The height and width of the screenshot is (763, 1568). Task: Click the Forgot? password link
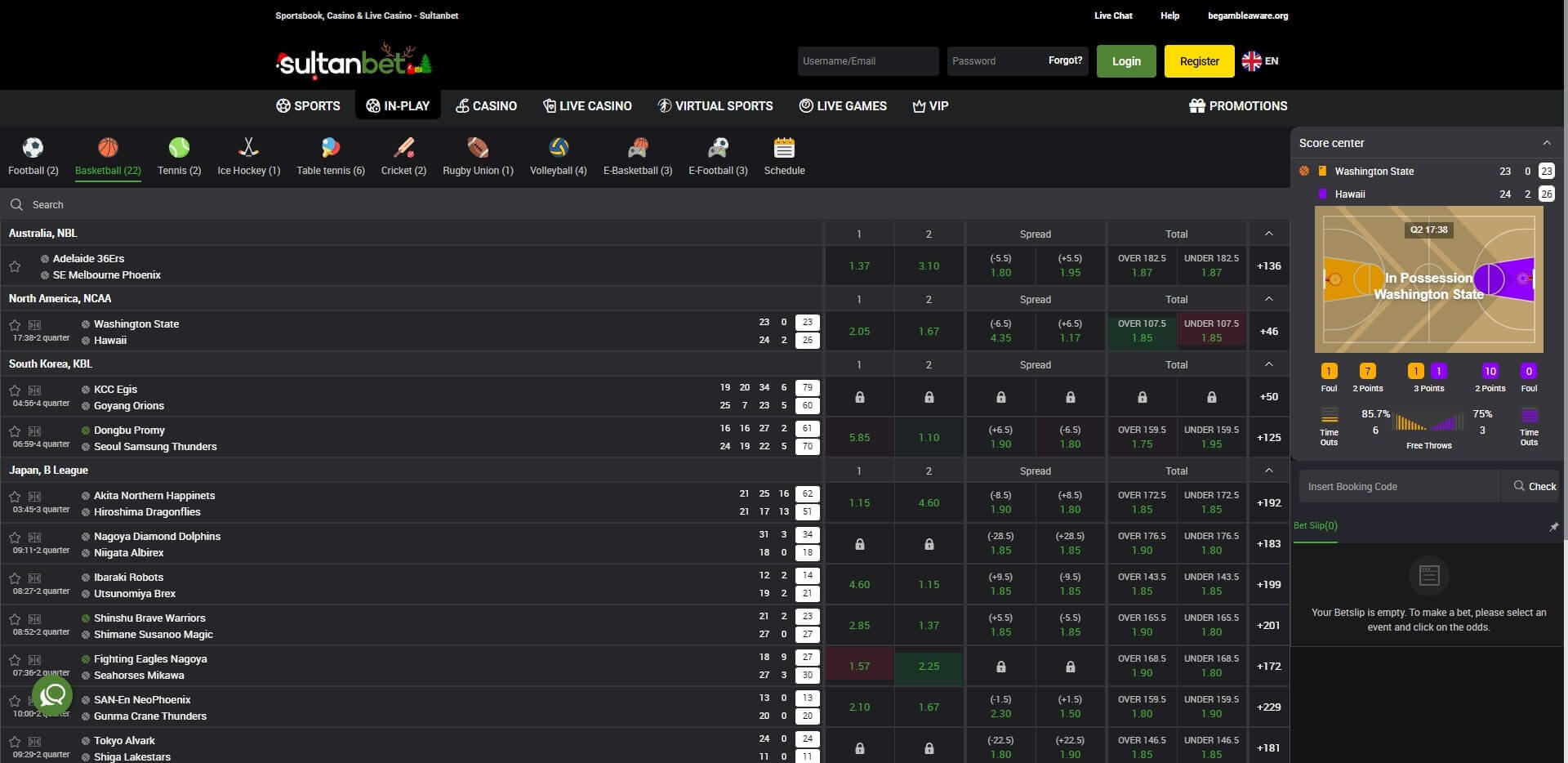pyautogui.click(x=1065, y=60)
